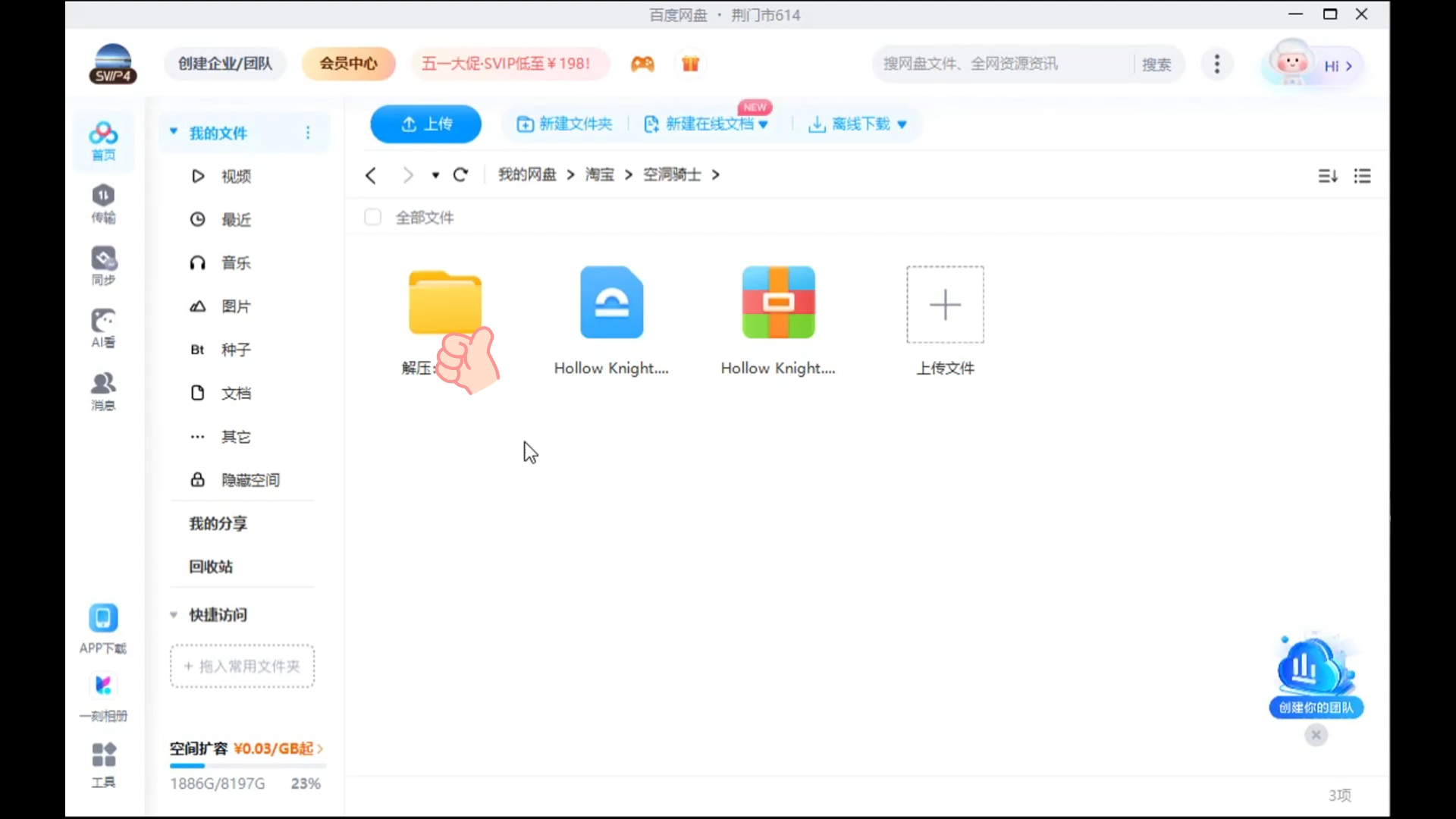Click the user avatar icon
The width and height of the screenshot is (1456, 819).
[1291, 64]
